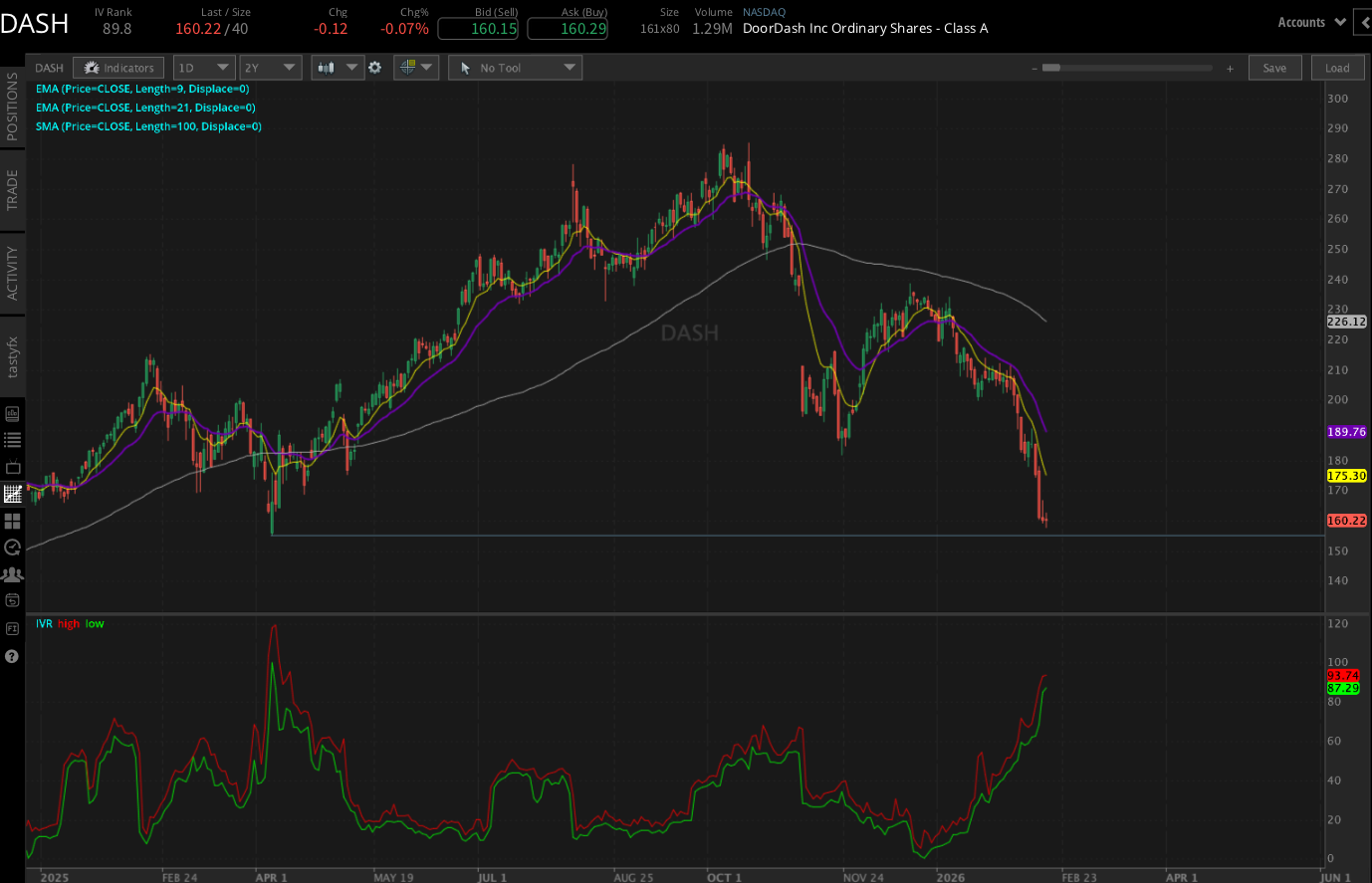This screenshot has width=1372, height=883.
Task: Open the help question mark icon
Action: point(12,656)
